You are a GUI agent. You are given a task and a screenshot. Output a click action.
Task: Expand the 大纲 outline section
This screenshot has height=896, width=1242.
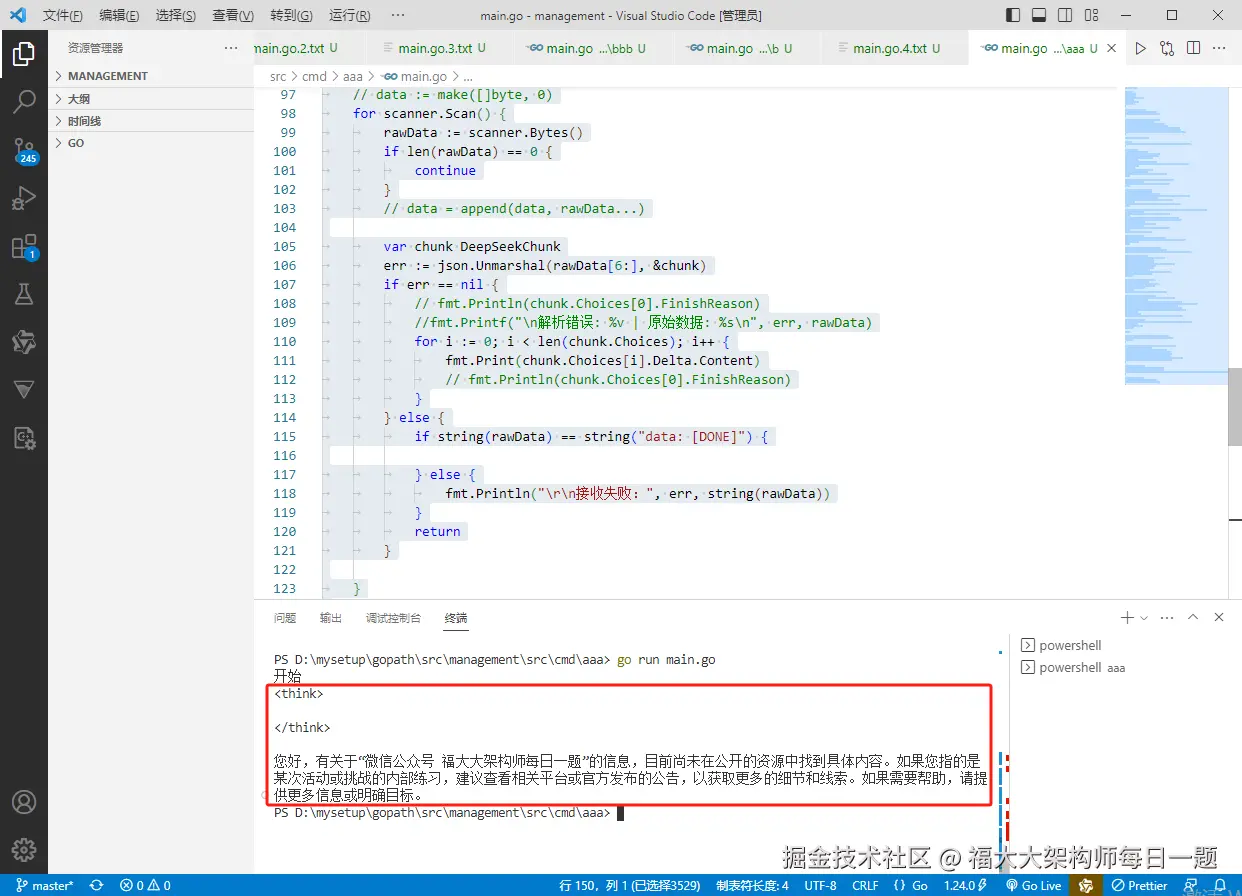click(150, 99)
